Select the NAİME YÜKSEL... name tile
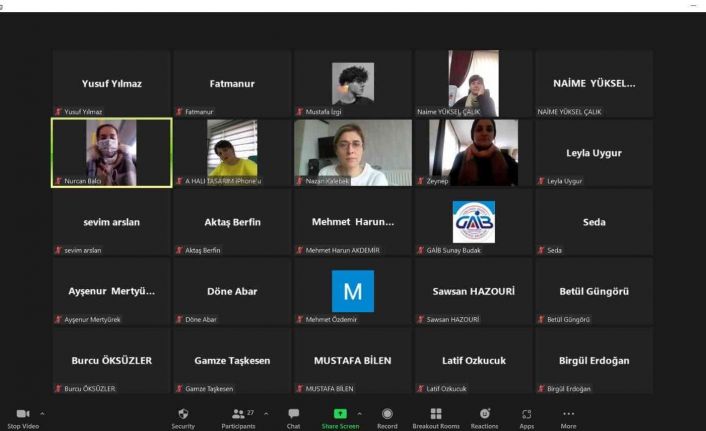Image resolution: width=706 pixels, height=431 pixels. [594, 83]
